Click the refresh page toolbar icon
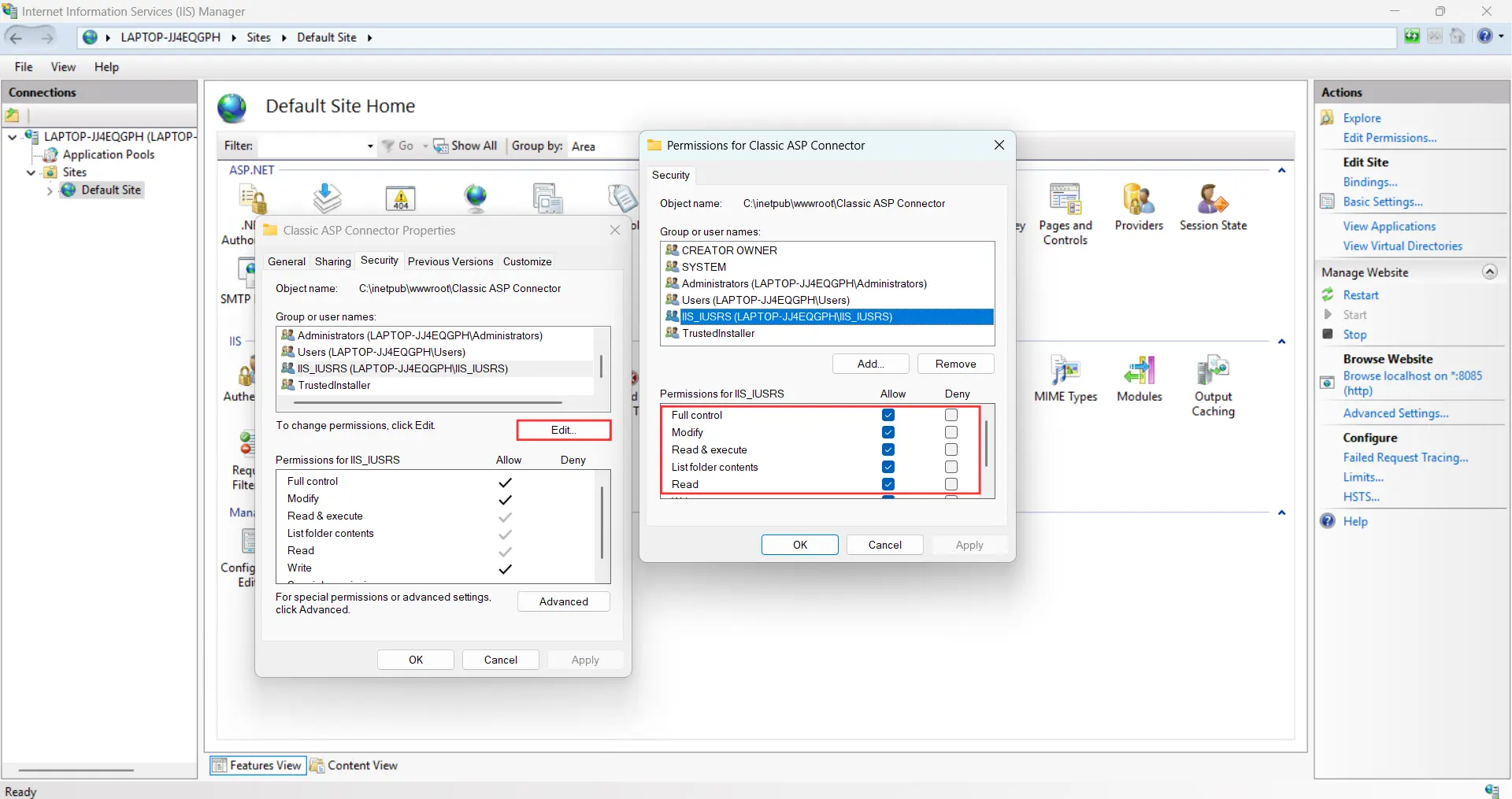The height and width of the screenshot is (799, 1512). point(1412,36)
